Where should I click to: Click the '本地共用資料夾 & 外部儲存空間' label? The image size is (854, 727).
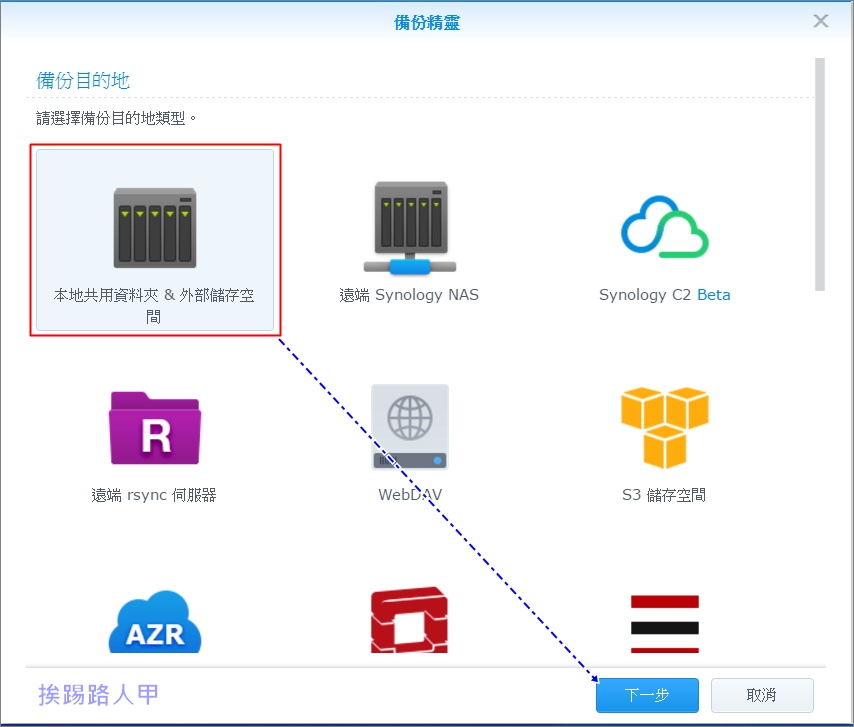click(154, 306)
